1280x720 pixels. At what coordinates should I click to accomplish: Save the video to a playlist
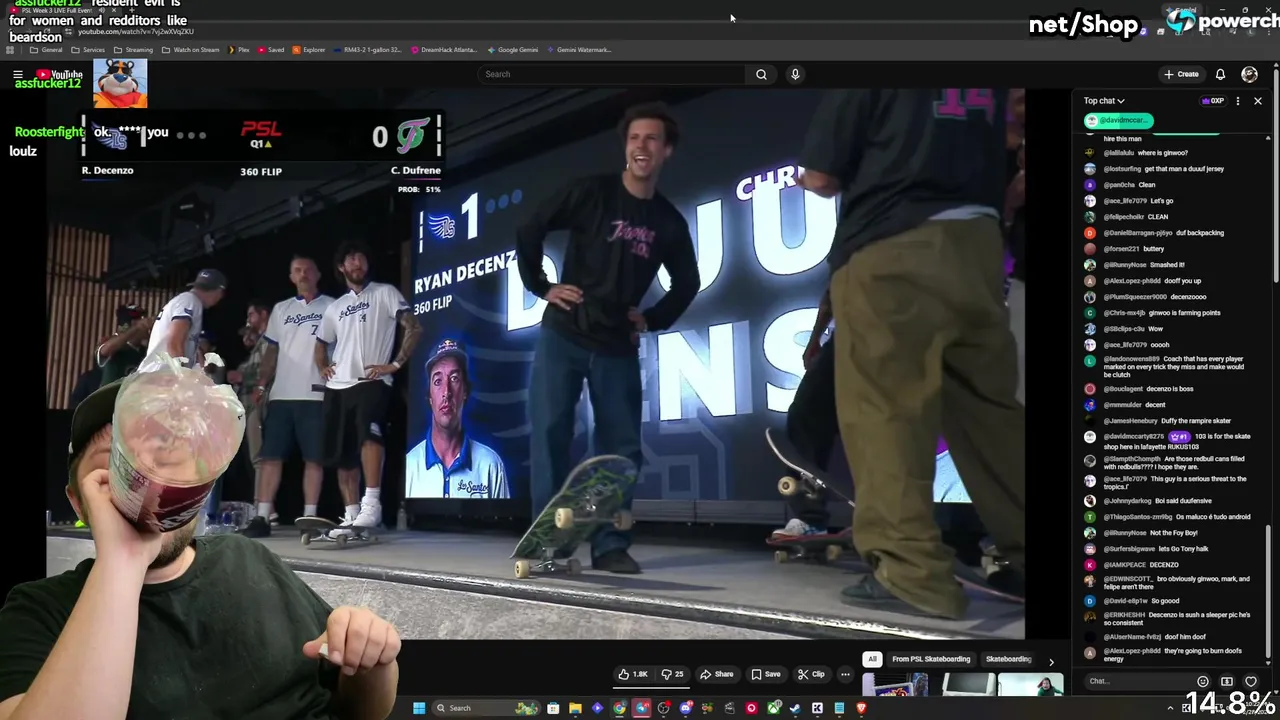point(766,674)
